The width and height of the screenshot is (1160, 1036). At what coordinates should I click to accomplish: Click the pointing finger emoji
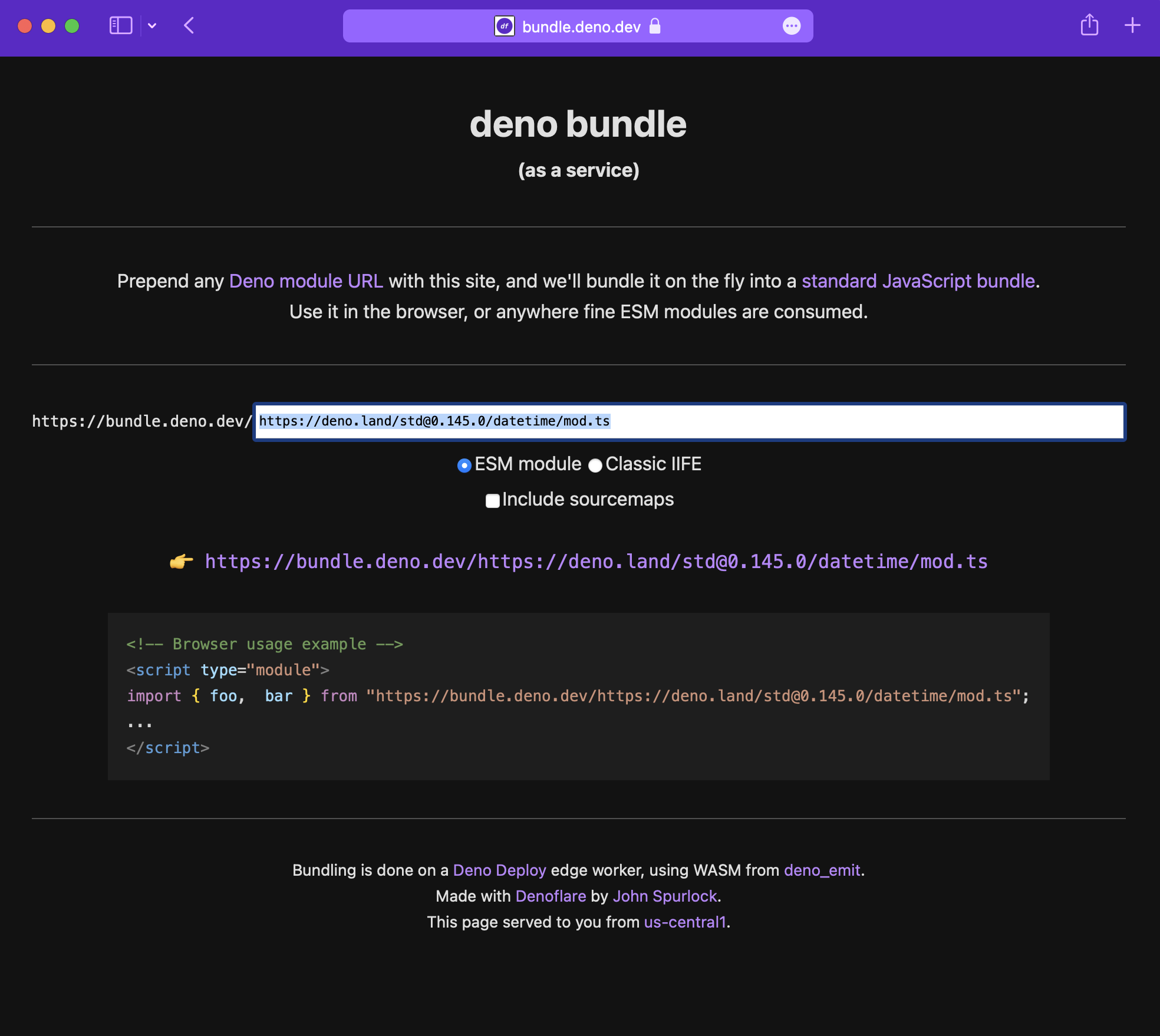[x=180, y=561]
